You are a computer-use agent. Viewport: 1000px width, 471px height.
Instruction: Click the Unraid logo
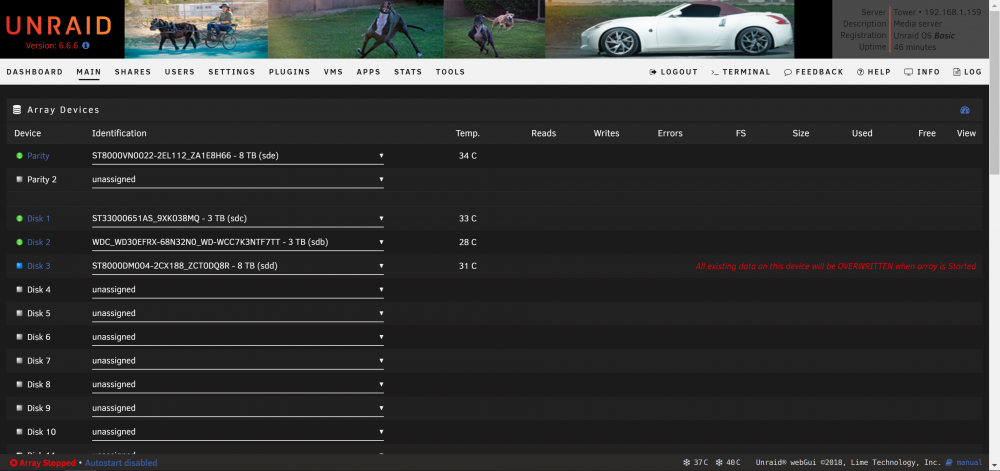(59, 25)
